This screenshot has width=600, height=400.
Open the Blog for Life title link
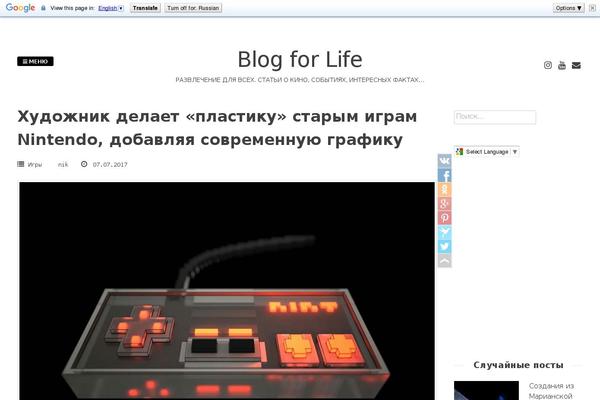pyautogui.click(x=300, y=60)
